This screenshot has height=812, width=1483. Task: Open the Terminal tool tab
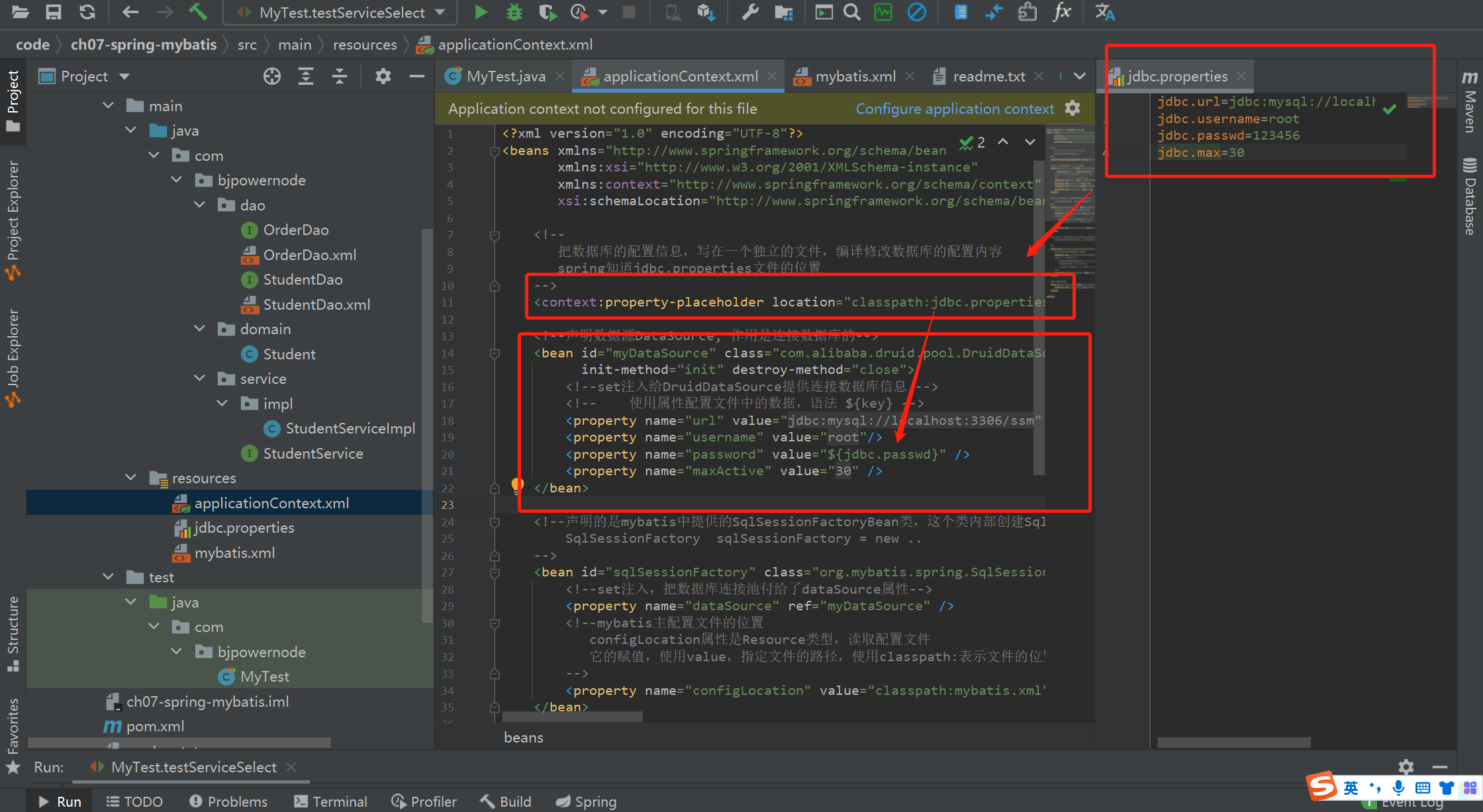coord(330,801)
